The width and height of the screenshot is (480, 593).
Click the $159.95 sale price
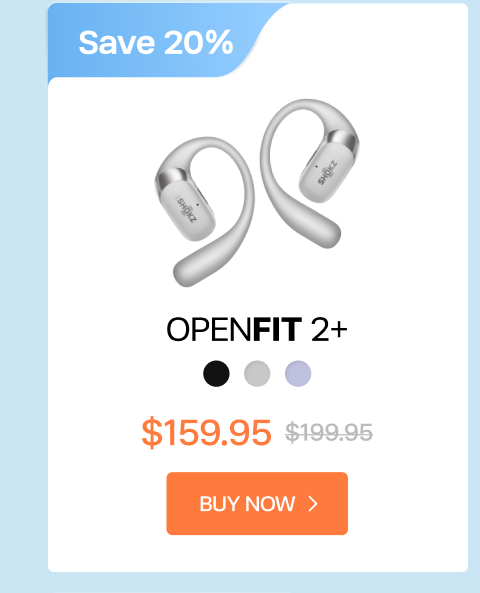click(x=207, y=432)
